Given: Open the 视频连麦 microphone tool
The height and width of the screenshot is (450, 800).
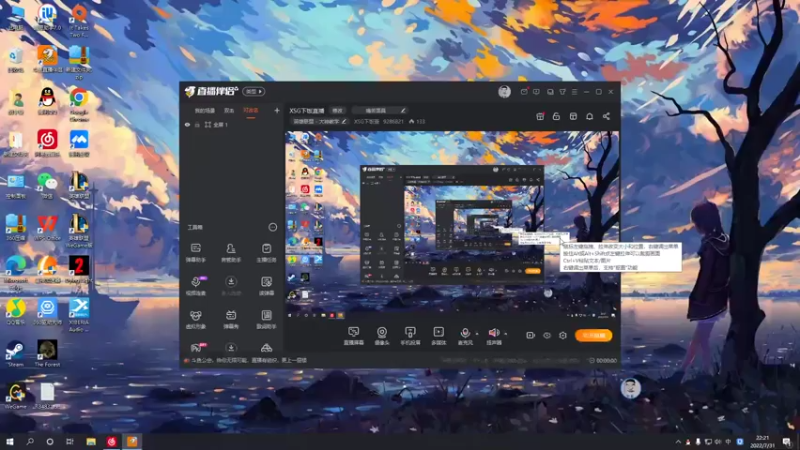Looking at the screenshot, I should (195, 286).
